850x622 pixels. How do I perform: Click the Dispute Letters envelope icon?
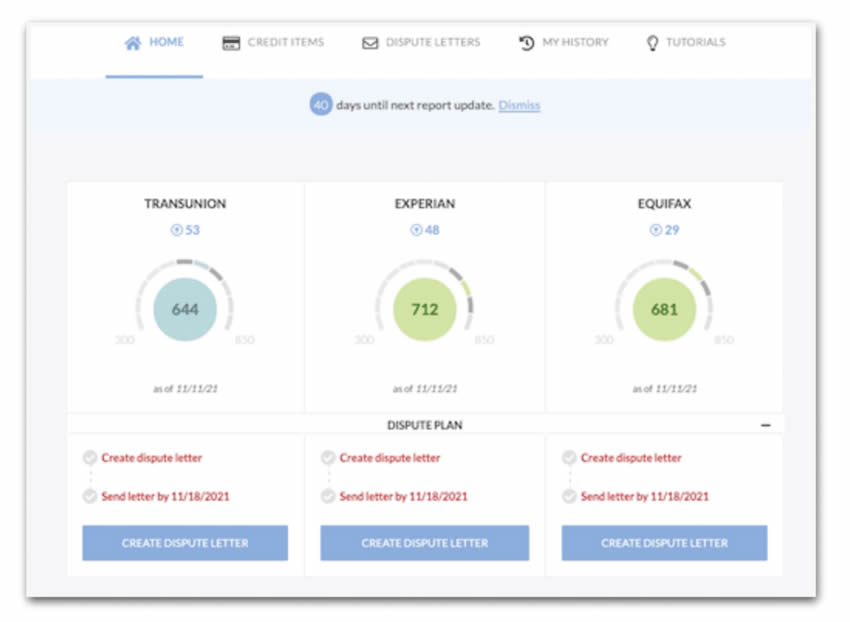370,43
